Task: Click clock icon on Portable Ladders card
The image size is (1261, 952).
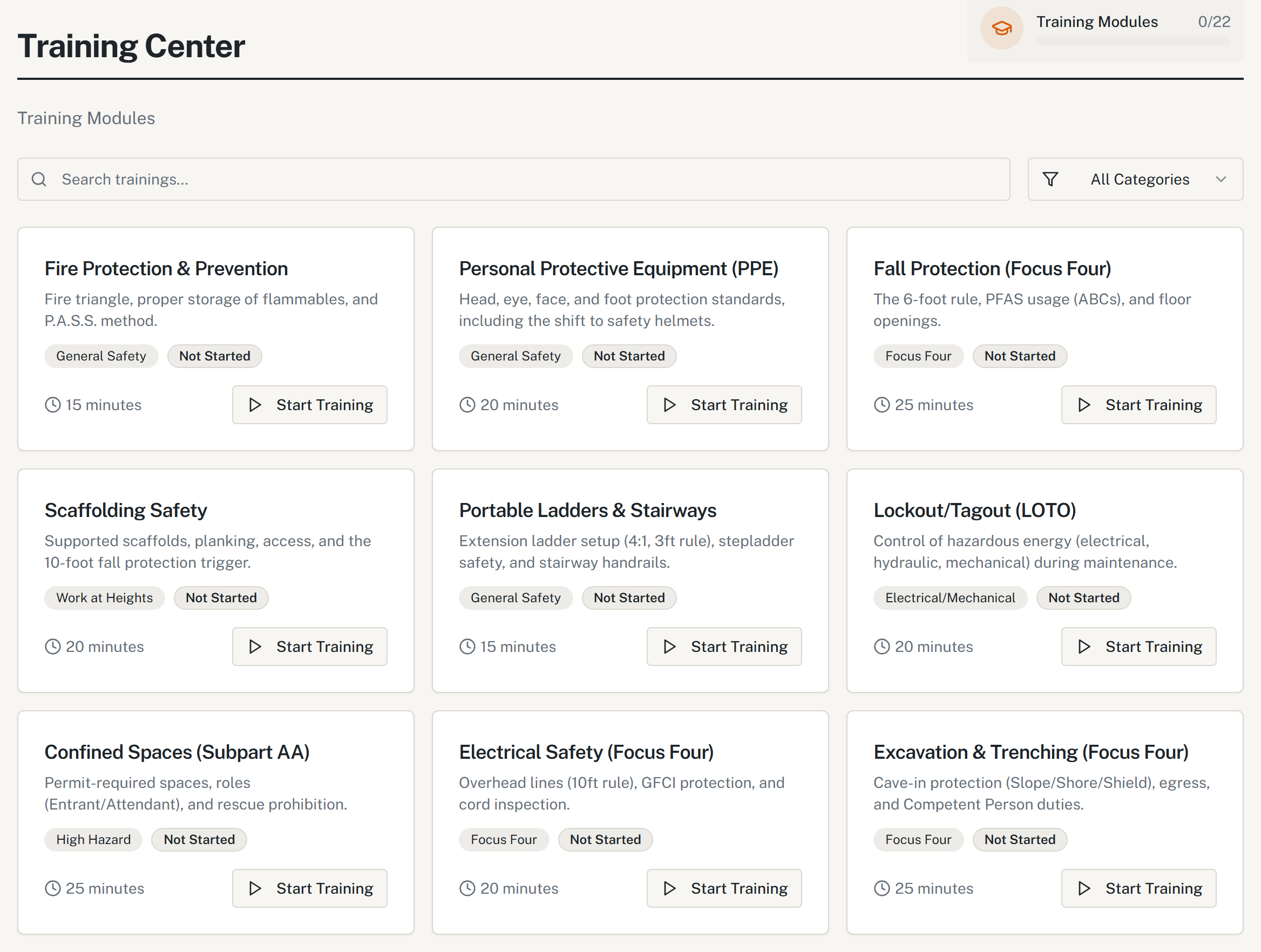Action: (x=467, y=647)
